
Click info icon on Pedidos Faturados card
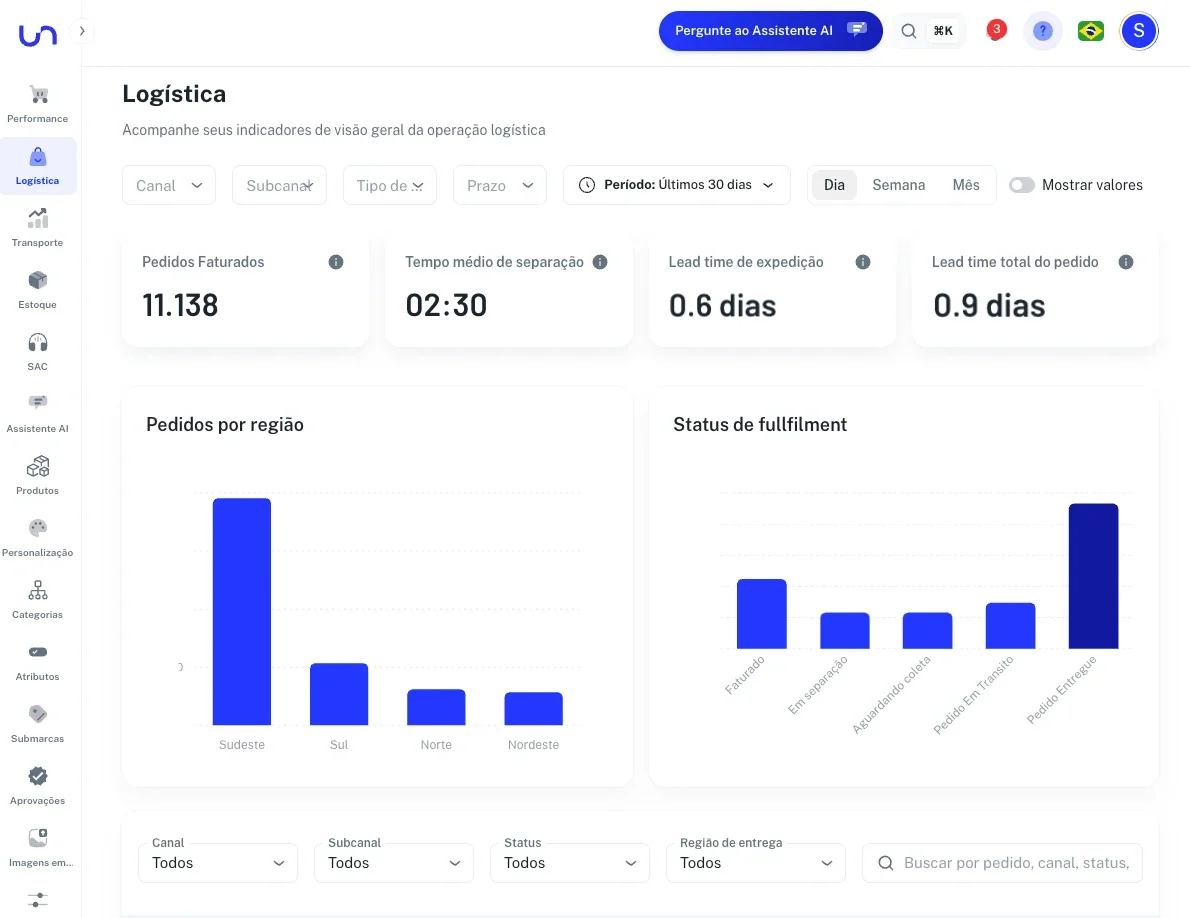tap(336, 262)
